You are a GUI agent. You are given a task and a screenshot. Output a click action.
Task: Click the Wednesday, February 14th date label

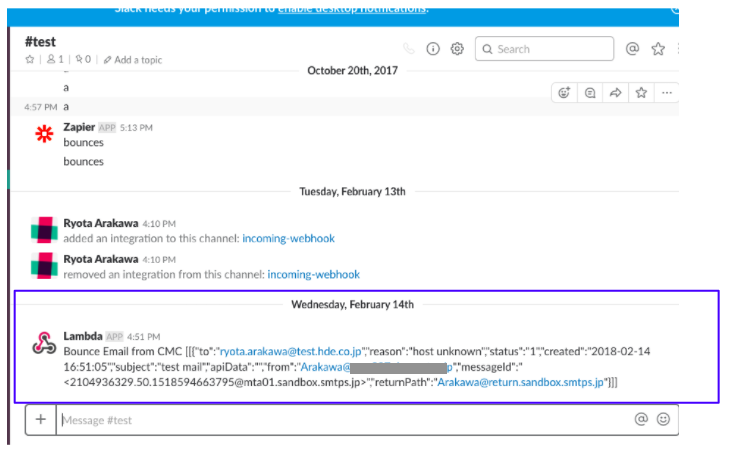tap(353, 305)
